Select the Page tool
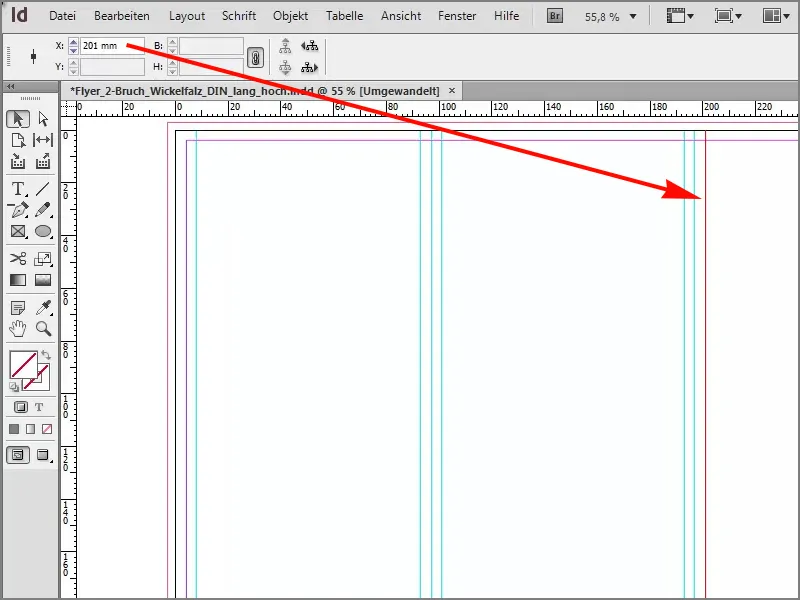 [x=18, y=140]
